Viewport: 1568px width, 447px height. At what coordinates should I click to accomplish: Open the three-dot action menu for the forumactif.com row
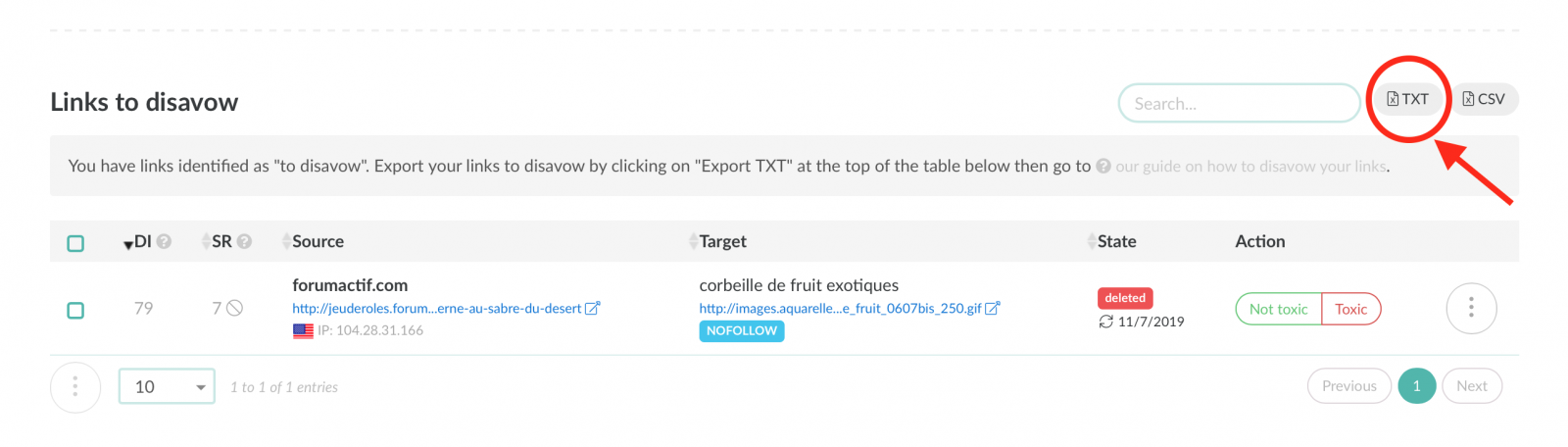coord(1471,309)
